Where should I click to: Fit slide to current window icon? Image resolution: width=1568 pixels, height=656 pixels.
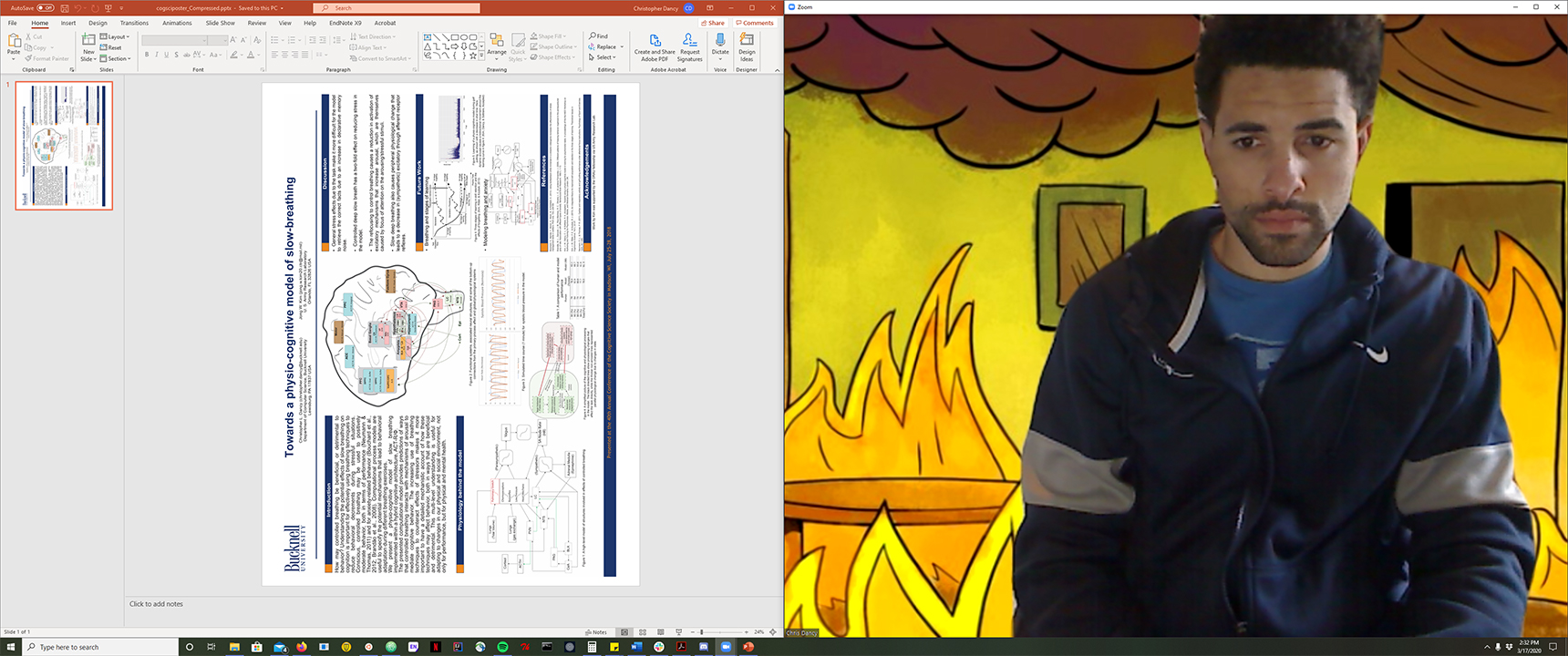click(x=773, y=632)
